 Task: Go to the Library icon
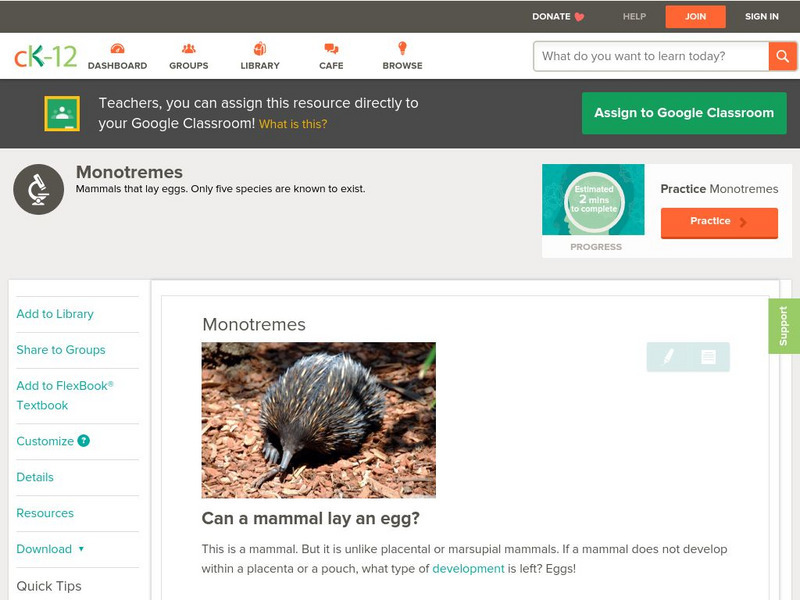point(260,49)
